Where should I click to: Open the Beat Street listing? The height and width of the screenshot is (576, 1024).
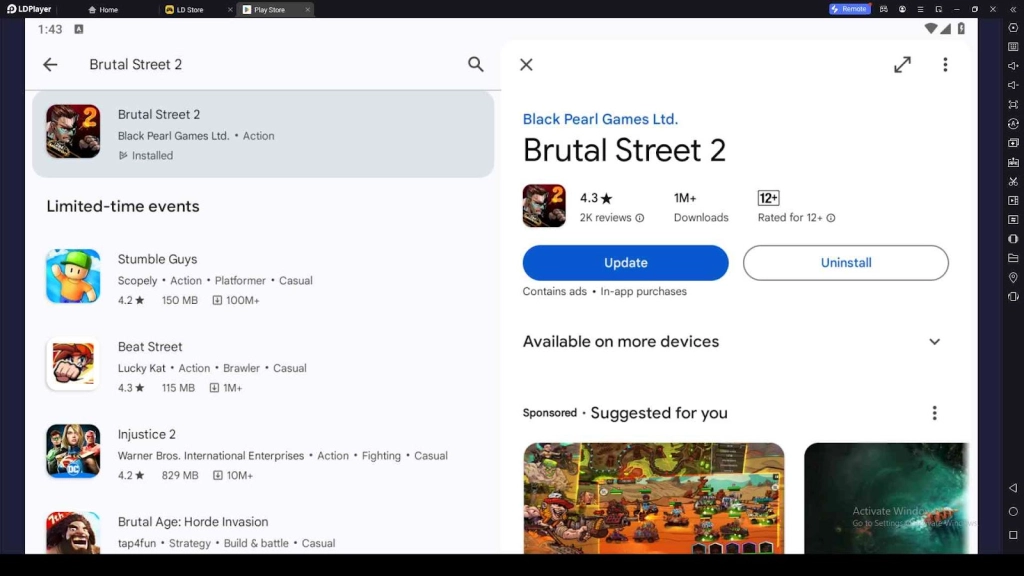click(263, 366)
